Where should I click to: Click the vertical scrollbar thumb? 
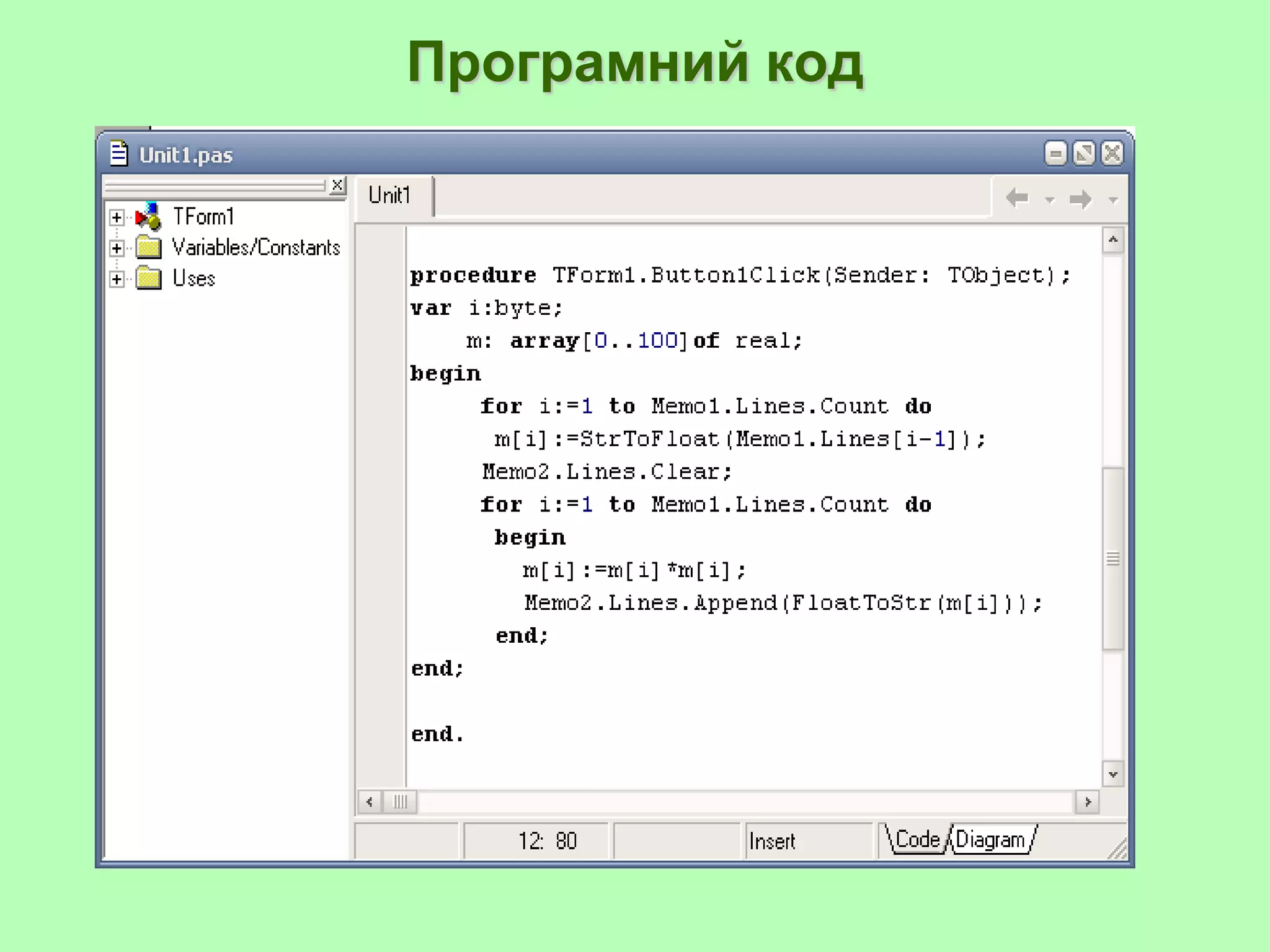coord(1113,558)
